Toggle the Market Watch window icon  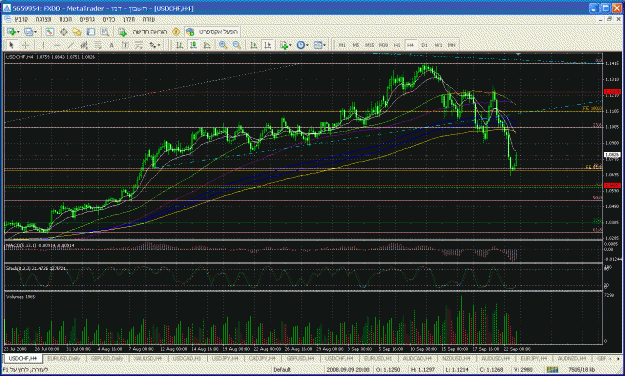coord(49,32)
